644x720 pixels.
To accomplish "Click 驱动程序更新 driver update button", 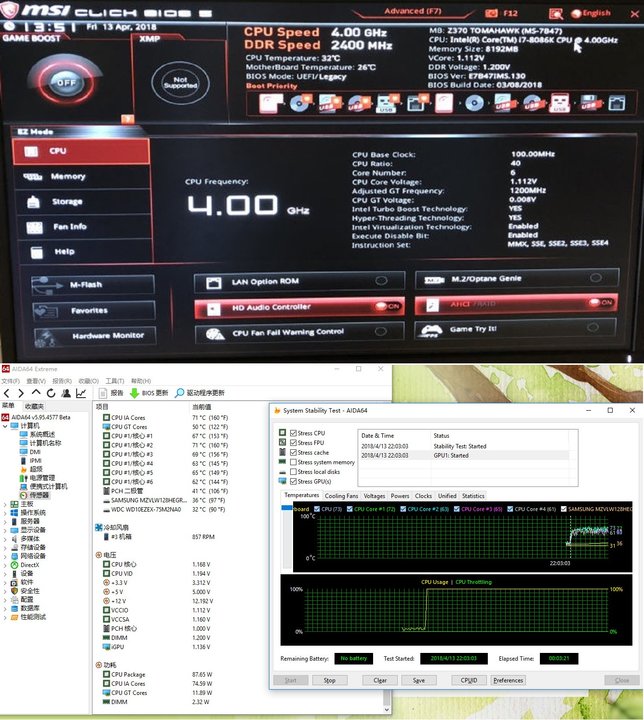I will pos(200,393).
